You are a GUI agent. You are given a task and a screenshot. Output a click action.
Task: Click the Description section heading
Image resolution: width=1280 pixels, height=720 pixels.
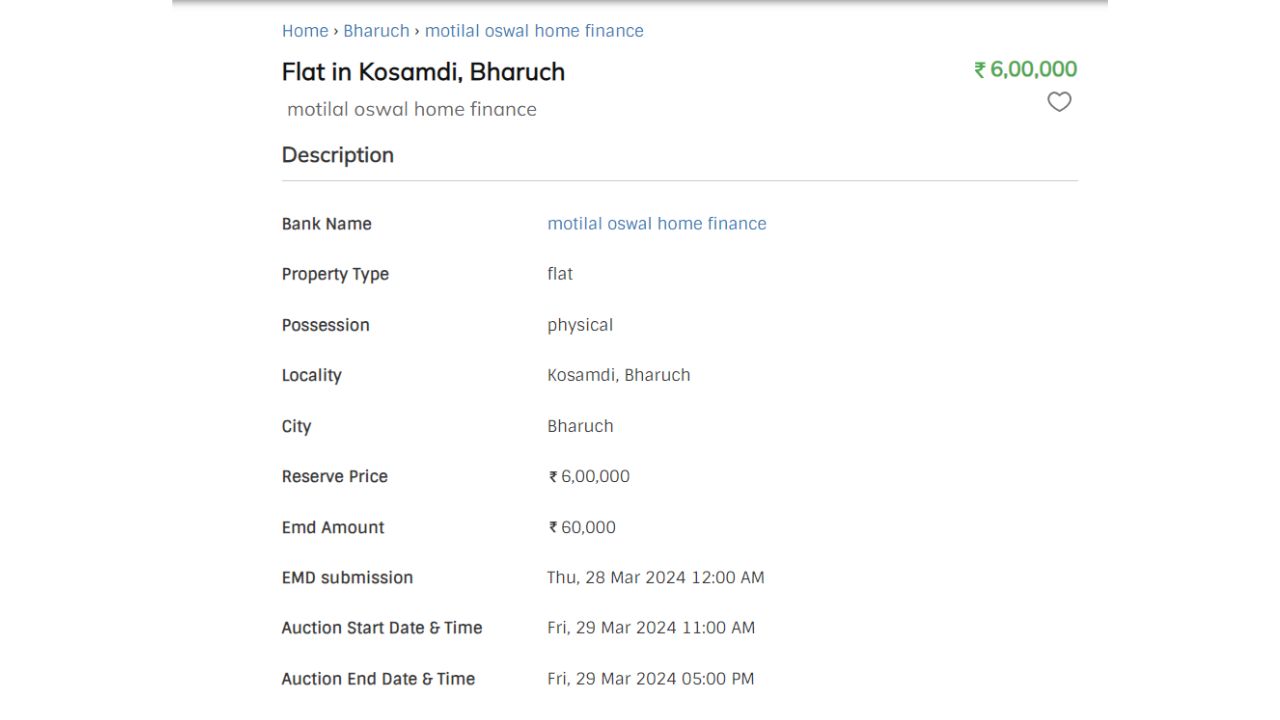pos(338,155)
